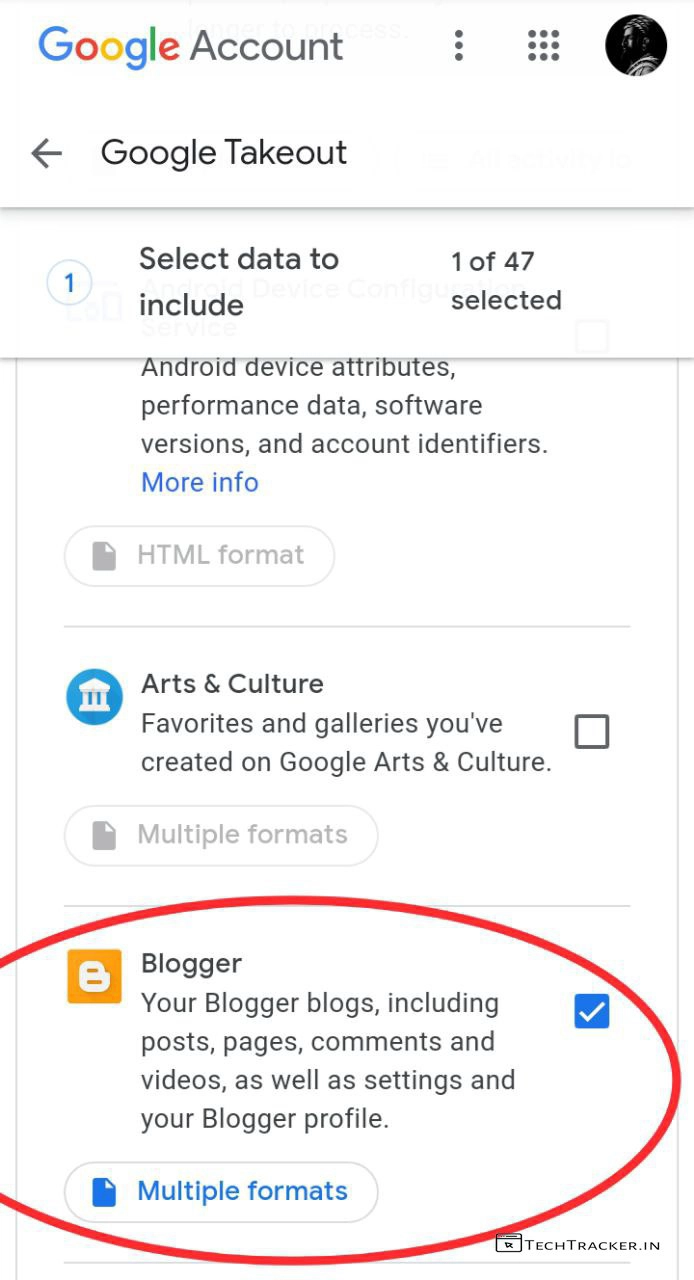Click the Blogger product icon
The width and height of the screenshot is (694, 1280).
point(94,976)
